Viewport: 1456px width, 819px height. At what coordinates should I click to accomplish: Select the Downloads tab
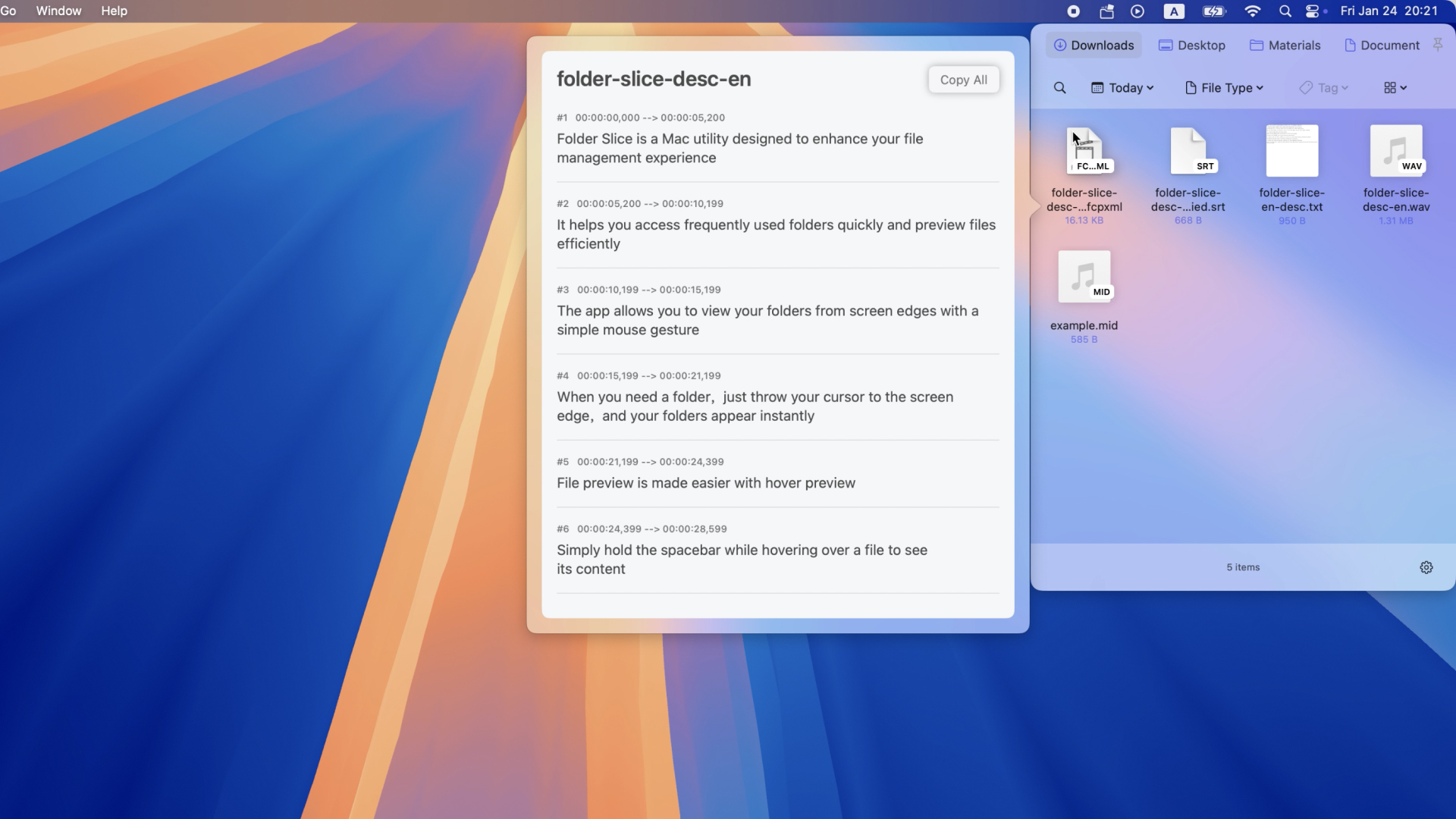click(x=1094, y=45)
